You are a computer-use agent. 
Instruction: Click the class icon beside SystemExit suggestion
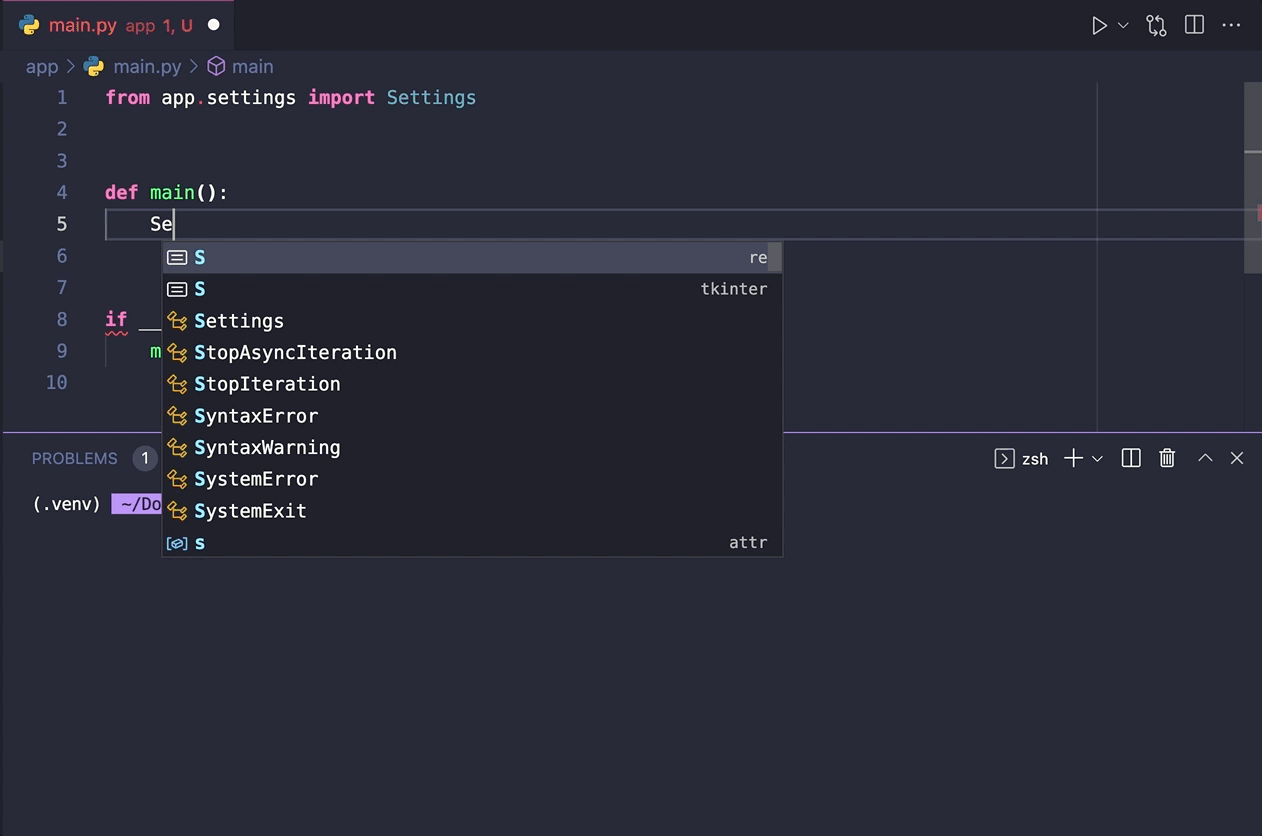click(x=177, y=511)
